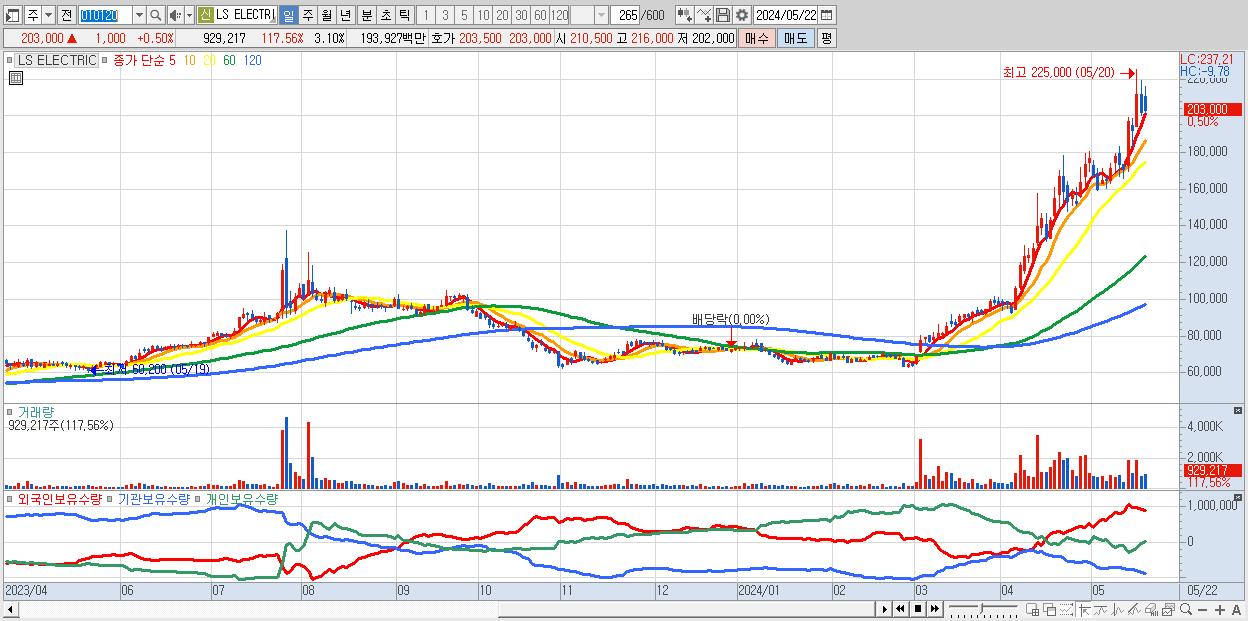
Task: Click the box before 종가 단순 legend
Action: [x=107, y=60]
